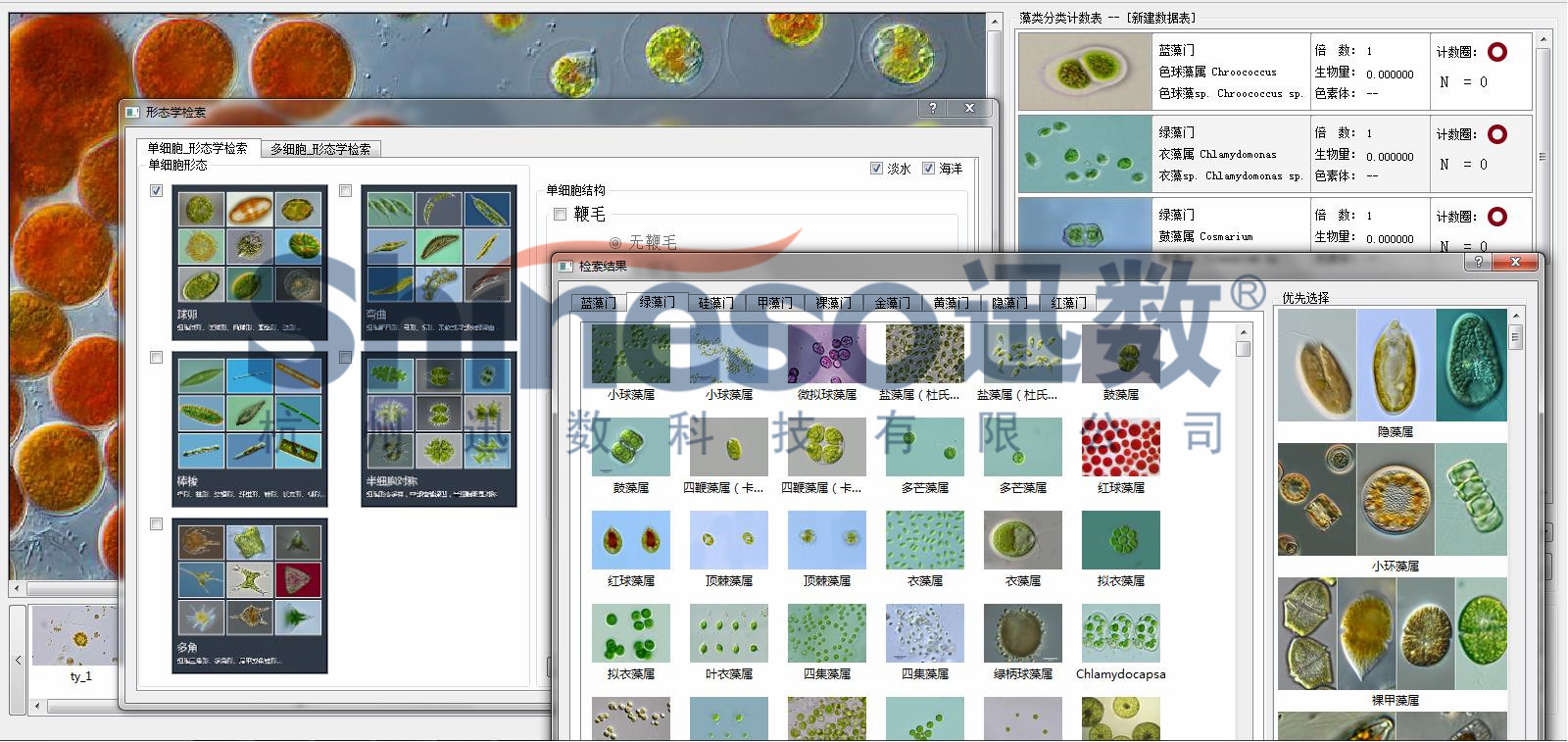Open the 金藻门 tab in 检索结果
Image resolution: width=1568 pixels, height=742 pixels.
893,303
